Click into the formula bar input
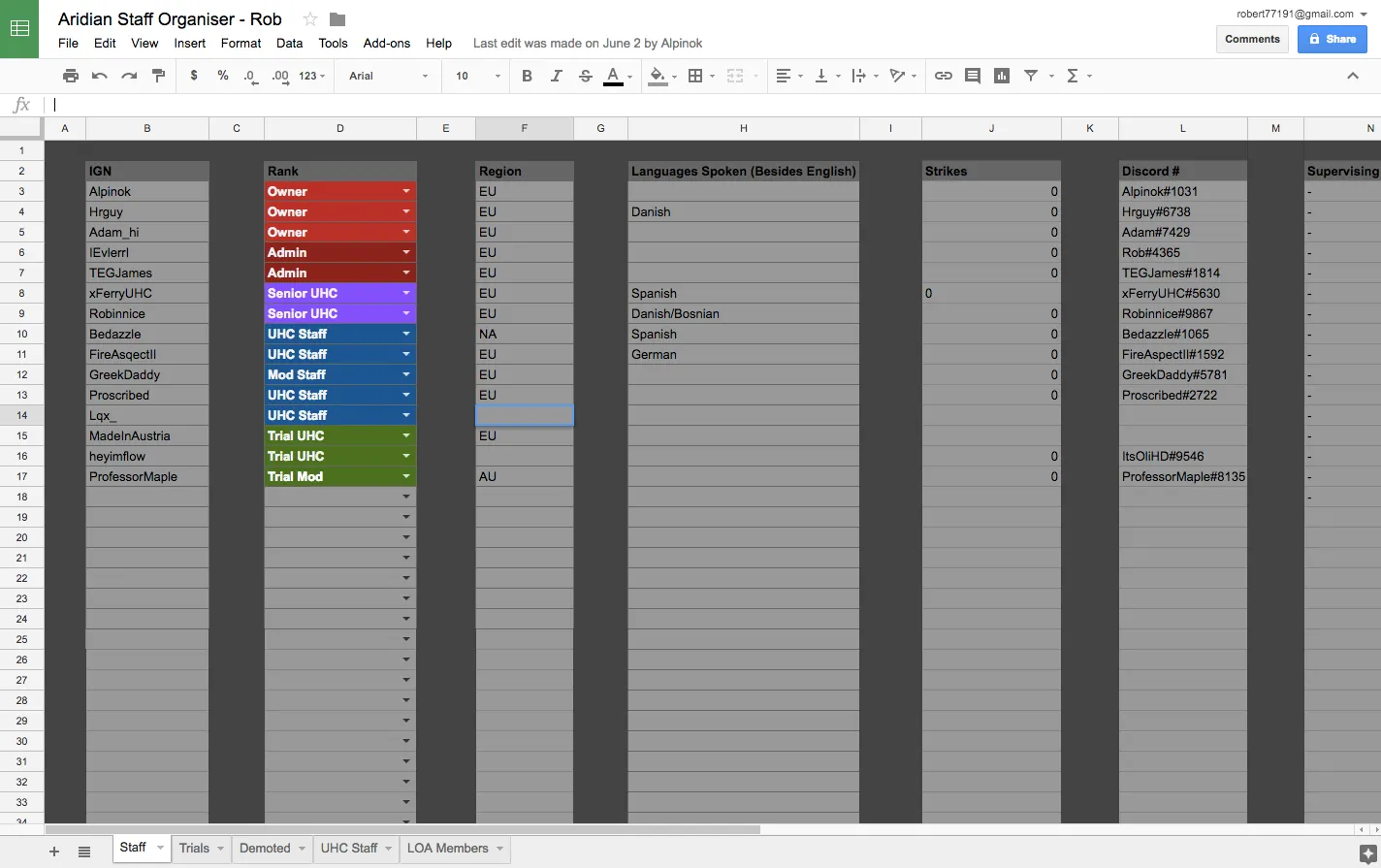The height and width of the screenshot is (868, 1381). [679, 105]
